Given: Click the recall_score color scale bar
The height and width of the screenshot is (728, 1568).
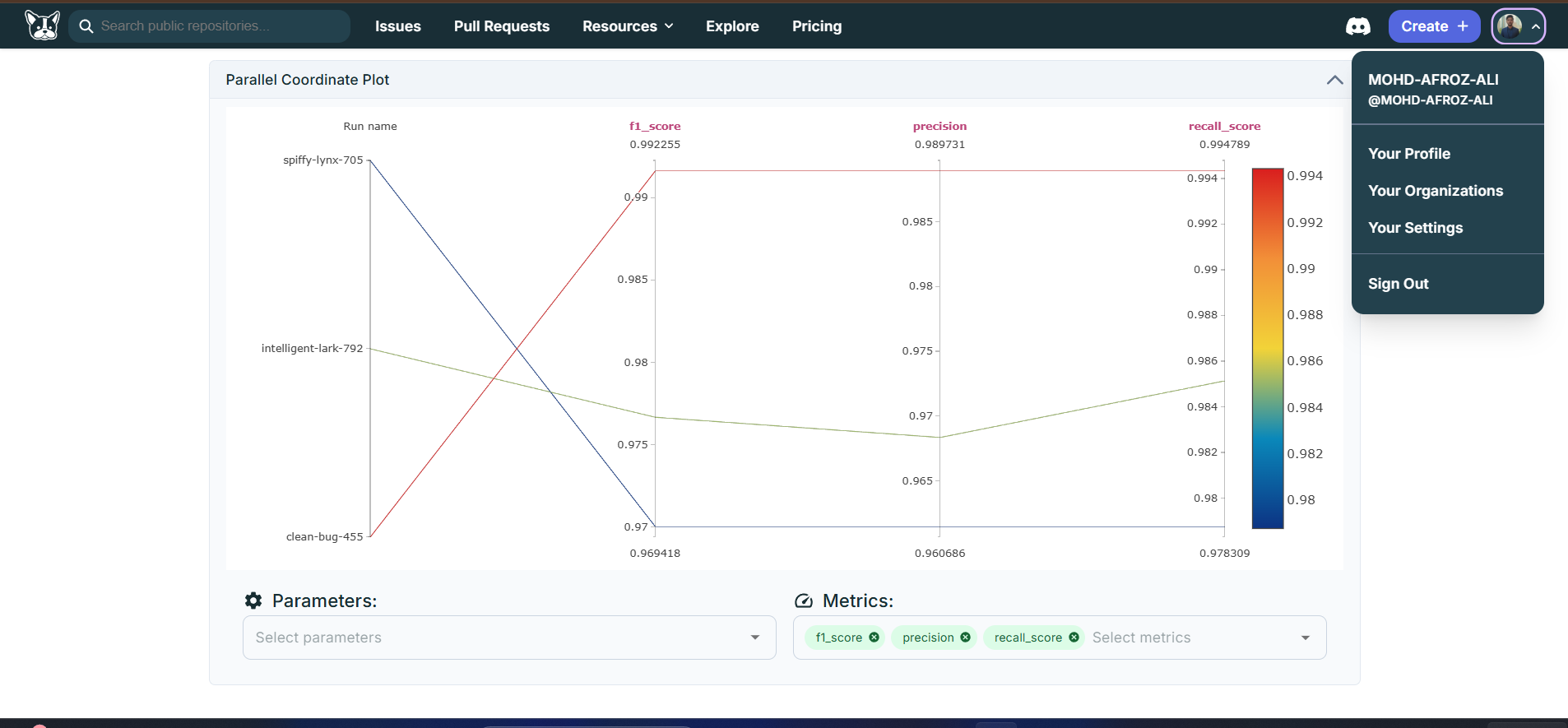Looking at the screenshot, I should (1267, 348).
